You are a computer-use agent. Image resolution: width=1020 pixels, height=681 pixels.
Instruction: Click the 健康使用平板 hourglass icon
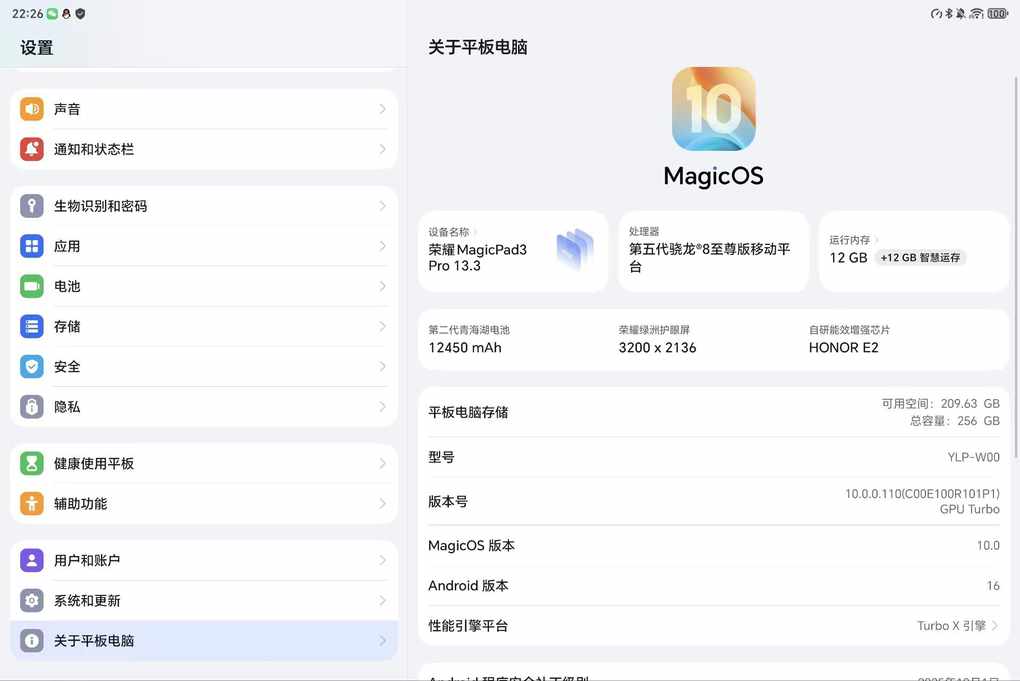[32, 464]
